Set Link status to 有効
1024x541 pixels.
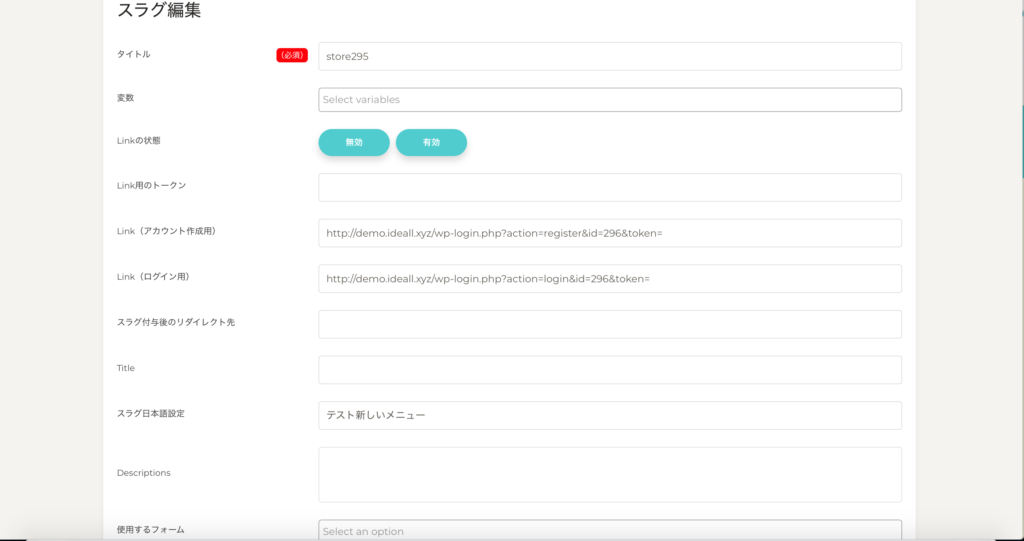[x=431, y=143]
